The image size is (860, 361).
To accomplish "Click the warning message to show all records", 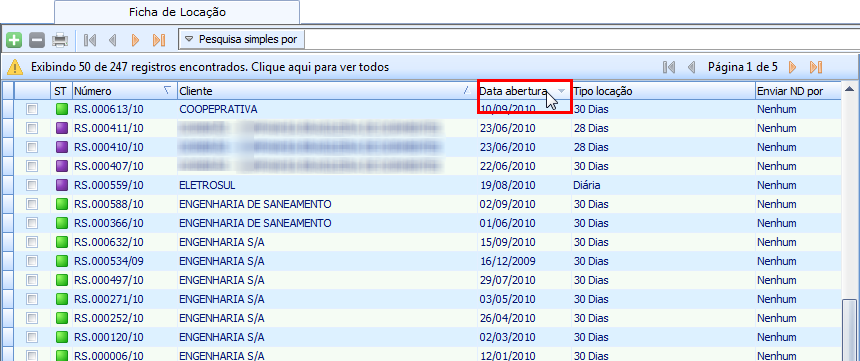I will point(210,67).
